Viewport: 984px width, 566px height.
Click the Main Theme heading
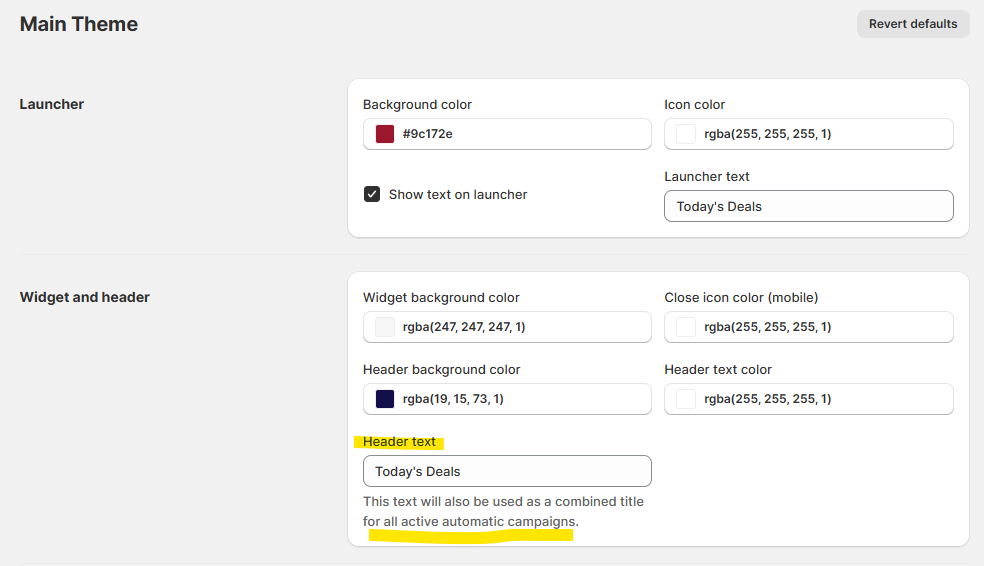click(x=79, y=24)
